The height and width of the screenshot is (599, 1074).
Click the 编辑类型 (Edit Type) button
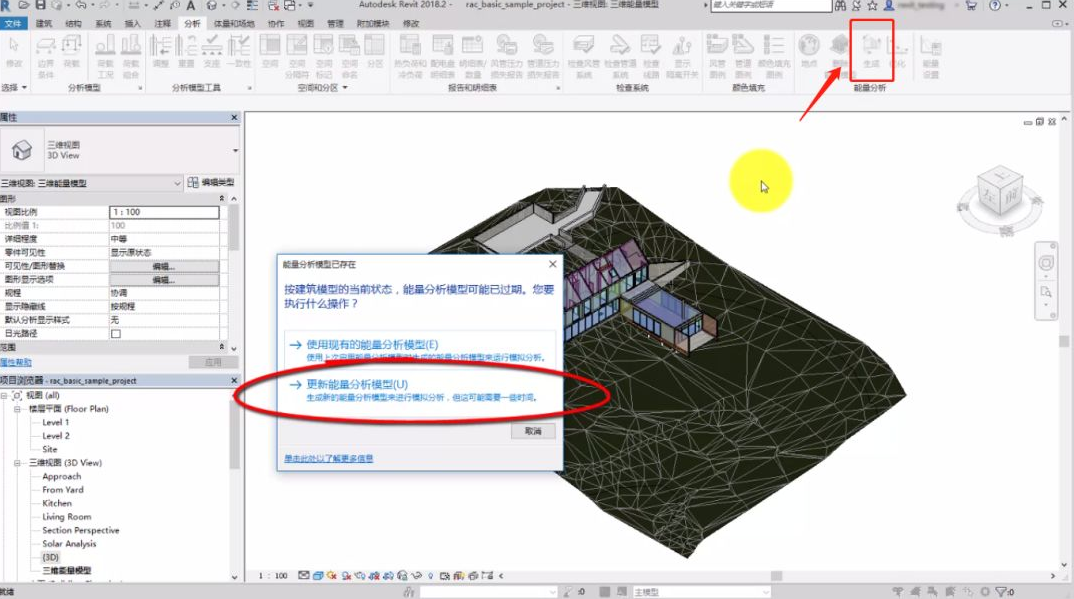(211, 183)
